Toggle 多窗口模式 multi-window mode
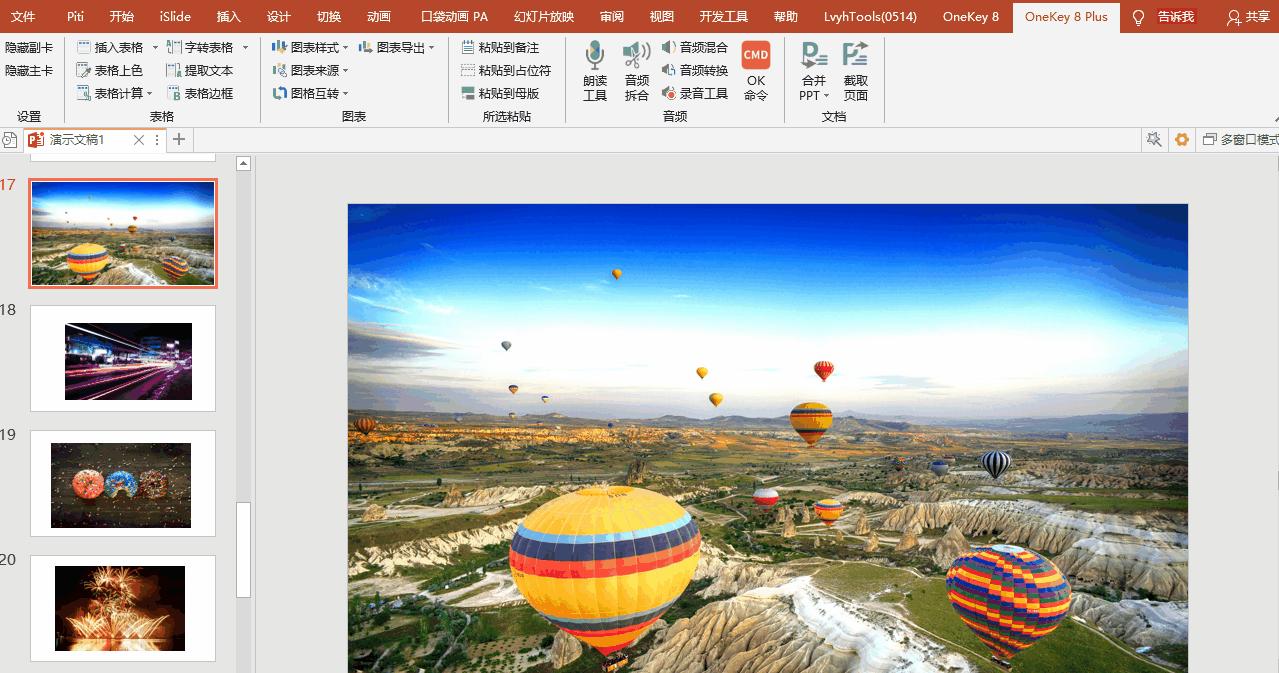1279x673 pixels. (x=1240, y=140)
